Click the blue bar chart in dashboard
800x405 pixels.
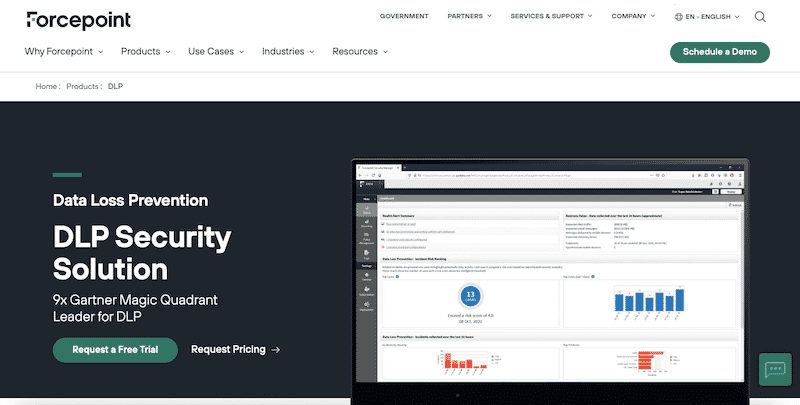[649, 301]
